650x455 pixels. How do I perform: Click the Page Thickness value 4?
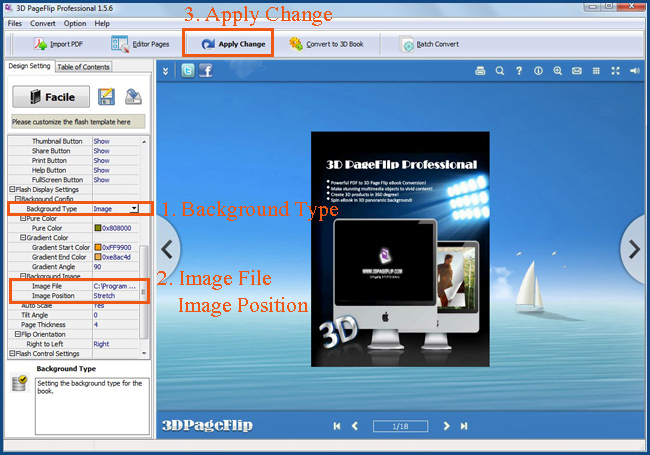coord(96,324)
